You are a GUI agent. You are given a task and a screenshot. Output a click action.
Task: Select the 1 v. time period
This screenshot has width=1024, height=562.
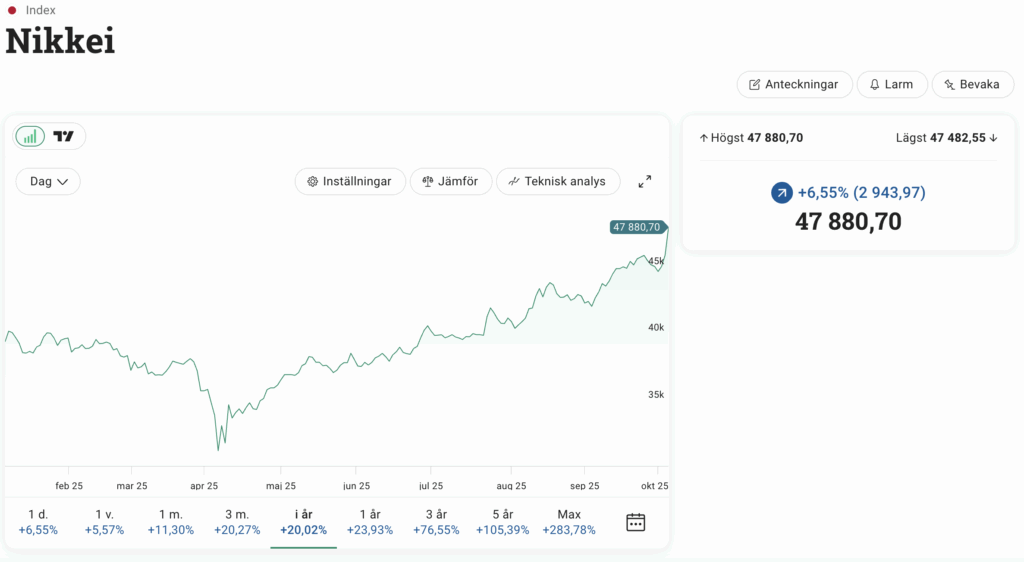pos(104,522)
